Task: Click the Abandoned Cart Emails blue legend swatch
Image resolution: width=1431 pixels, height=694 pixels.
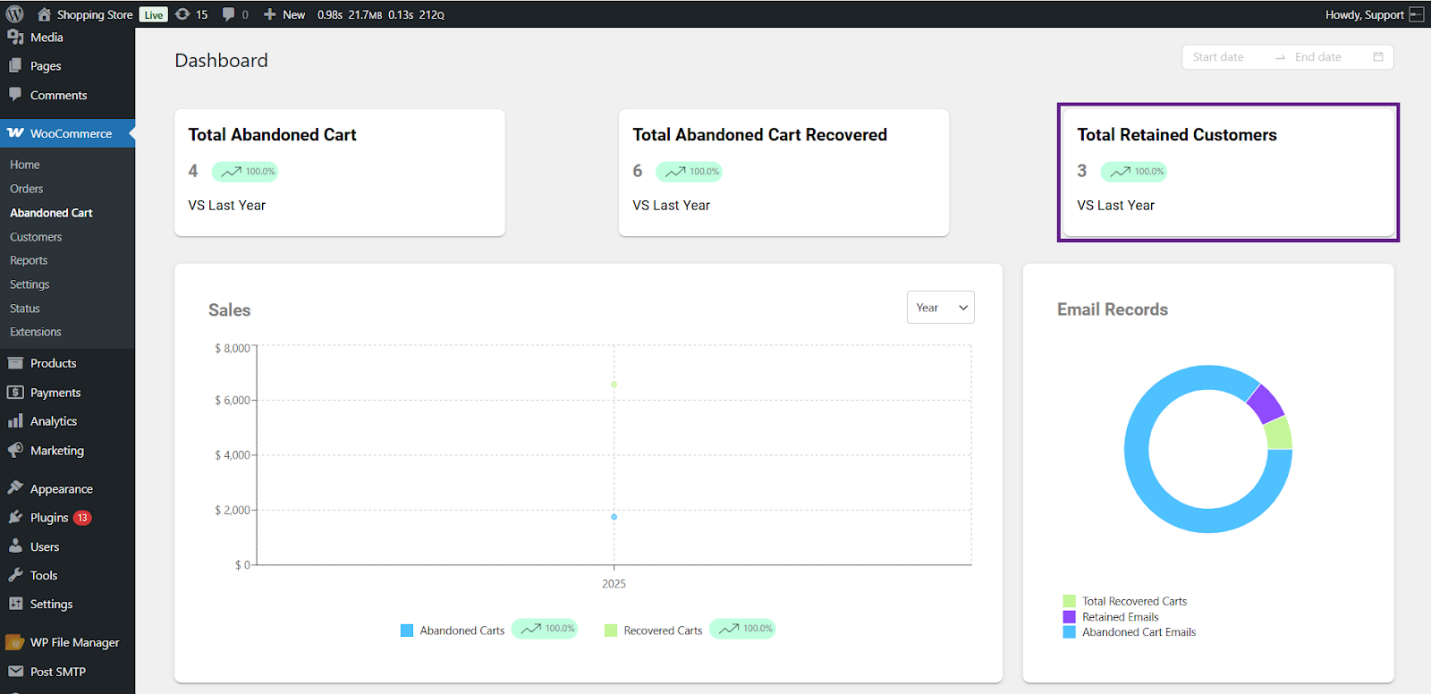Action: (x=1069, y=632)
